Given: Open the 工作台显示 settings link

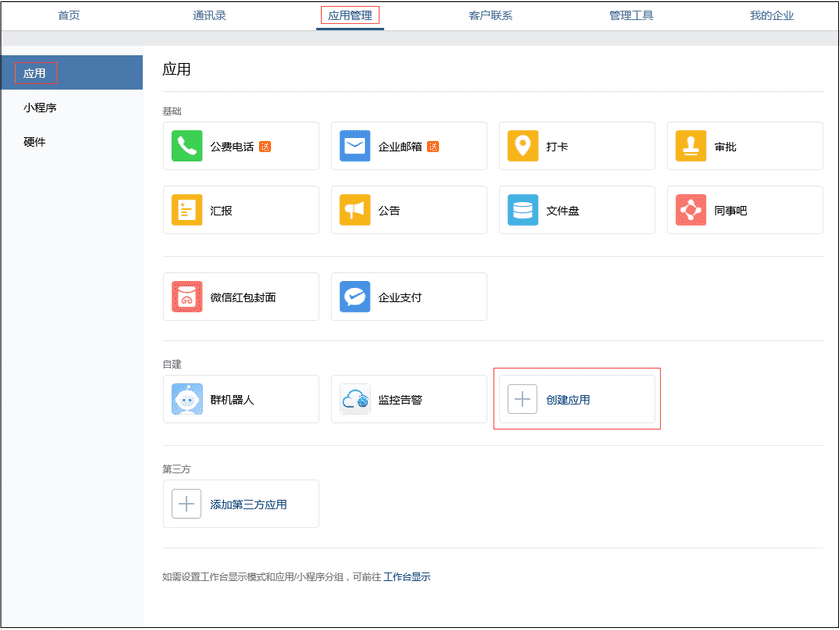Looking at the screenshot, I should [409, 577].
